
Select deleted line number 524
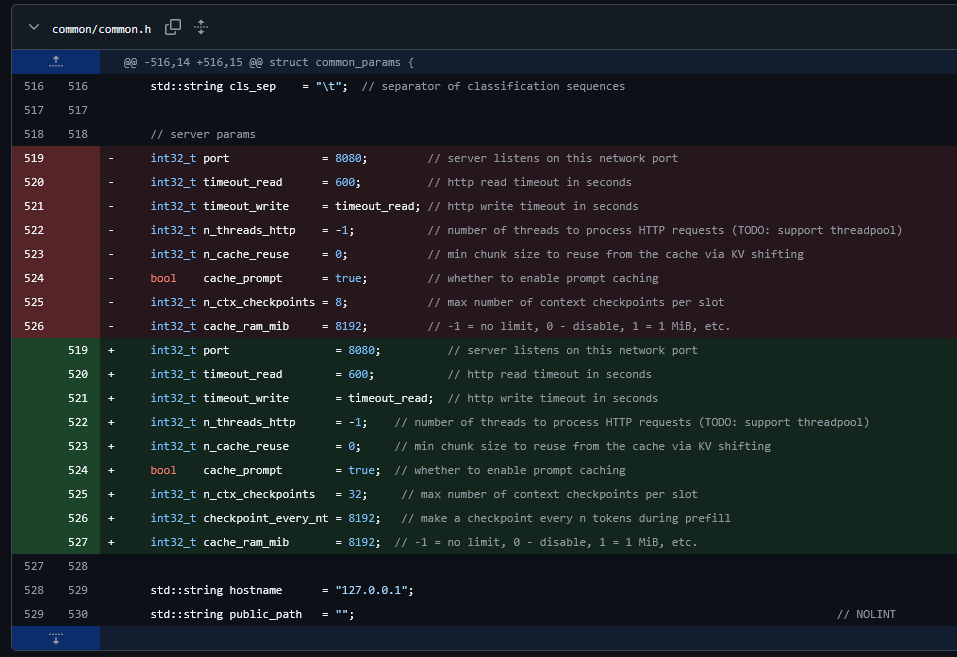pos(34,278)
